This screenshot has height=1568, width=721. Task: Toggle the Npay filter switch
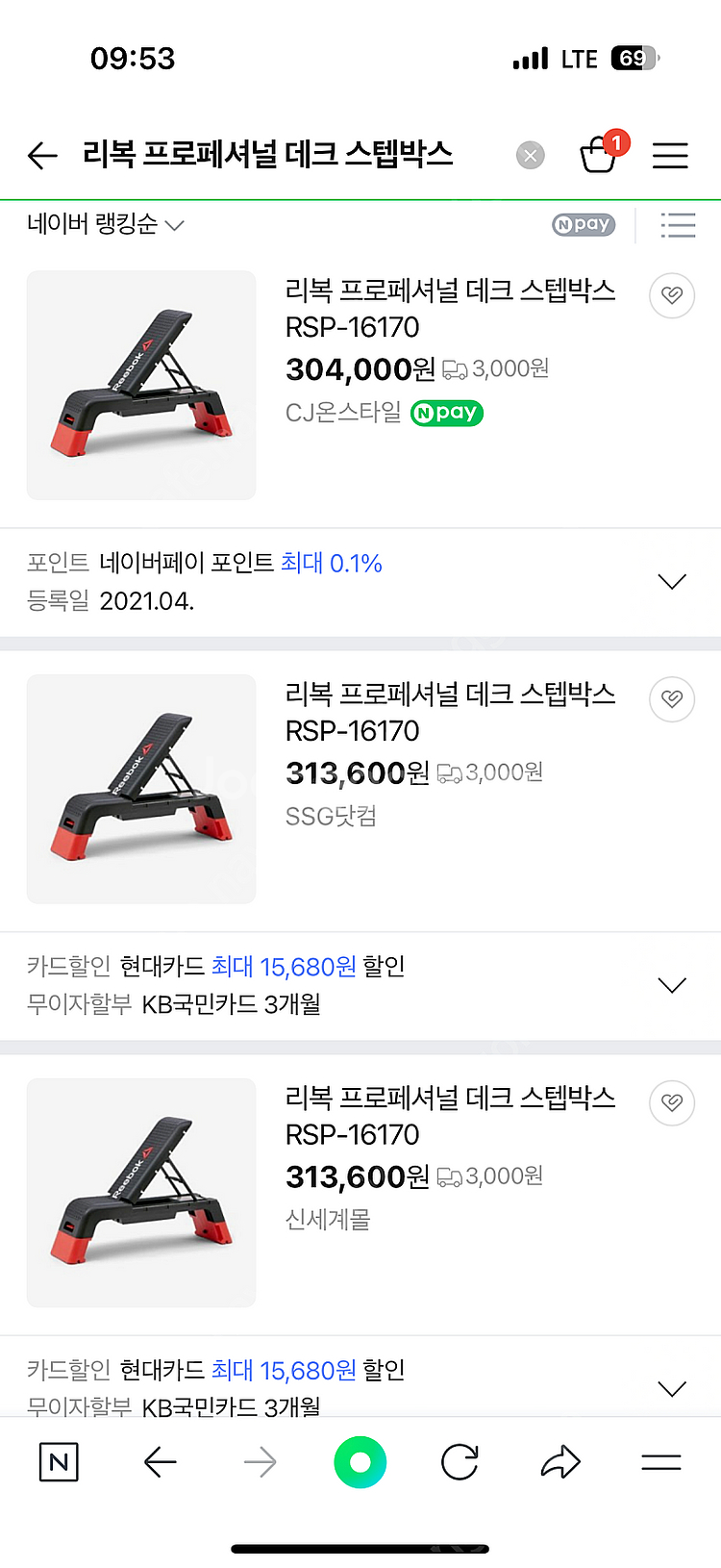point(584,225)
